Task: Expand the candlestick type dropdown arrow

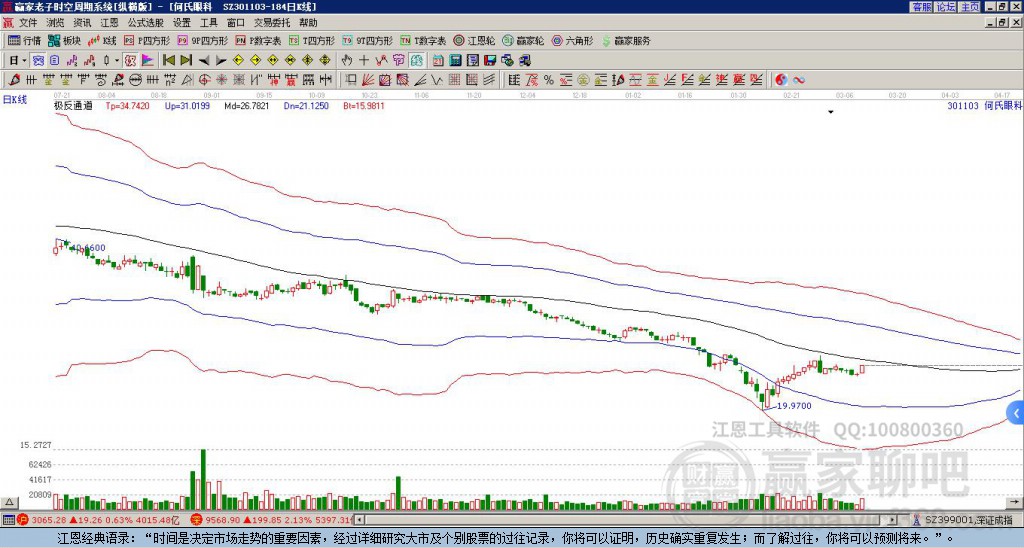Action: point(117,61)
